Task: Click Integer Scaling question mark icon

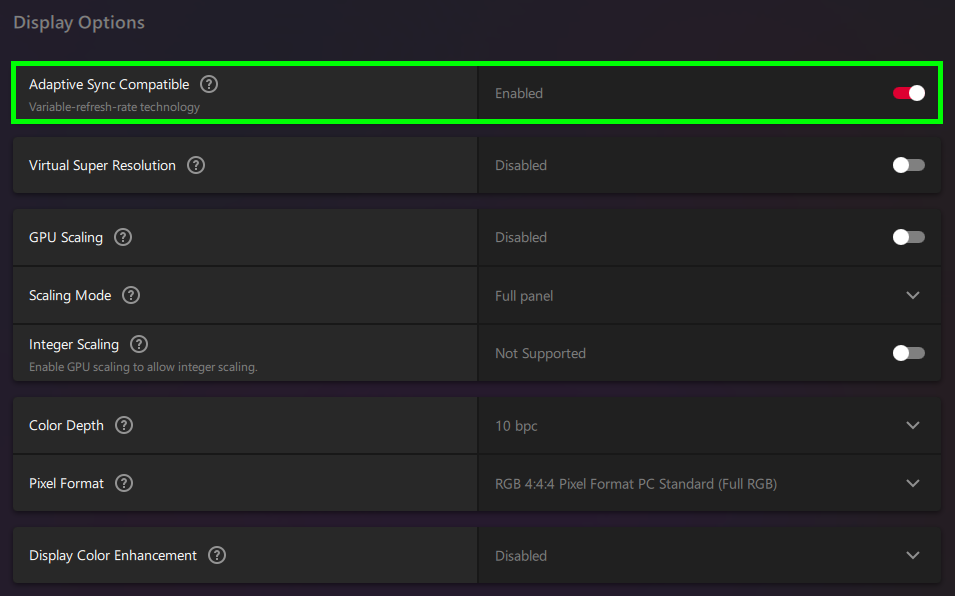Action: pyautogui.click(x=139, y=344)
